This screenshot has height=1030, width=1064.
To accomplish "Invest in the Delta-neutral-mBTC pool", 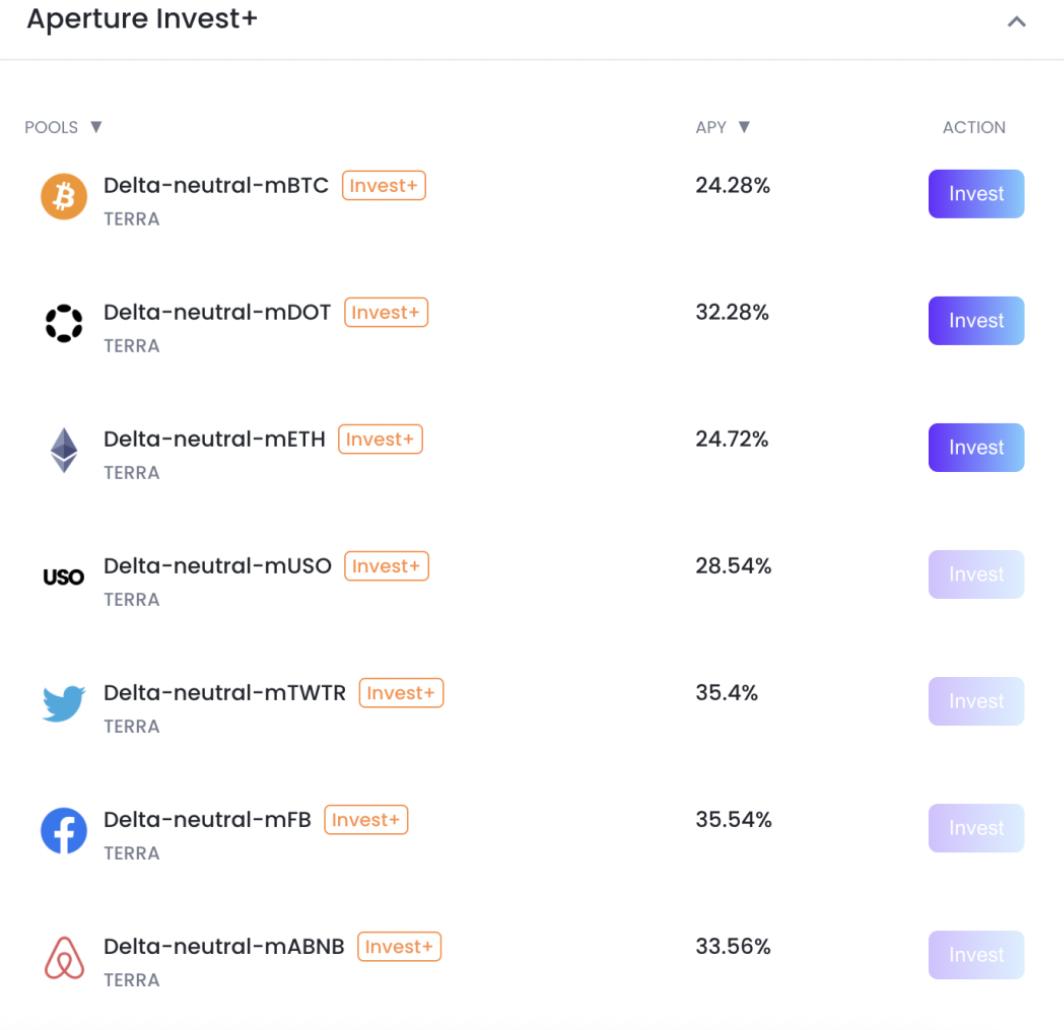I will click(x=976, y=194).
